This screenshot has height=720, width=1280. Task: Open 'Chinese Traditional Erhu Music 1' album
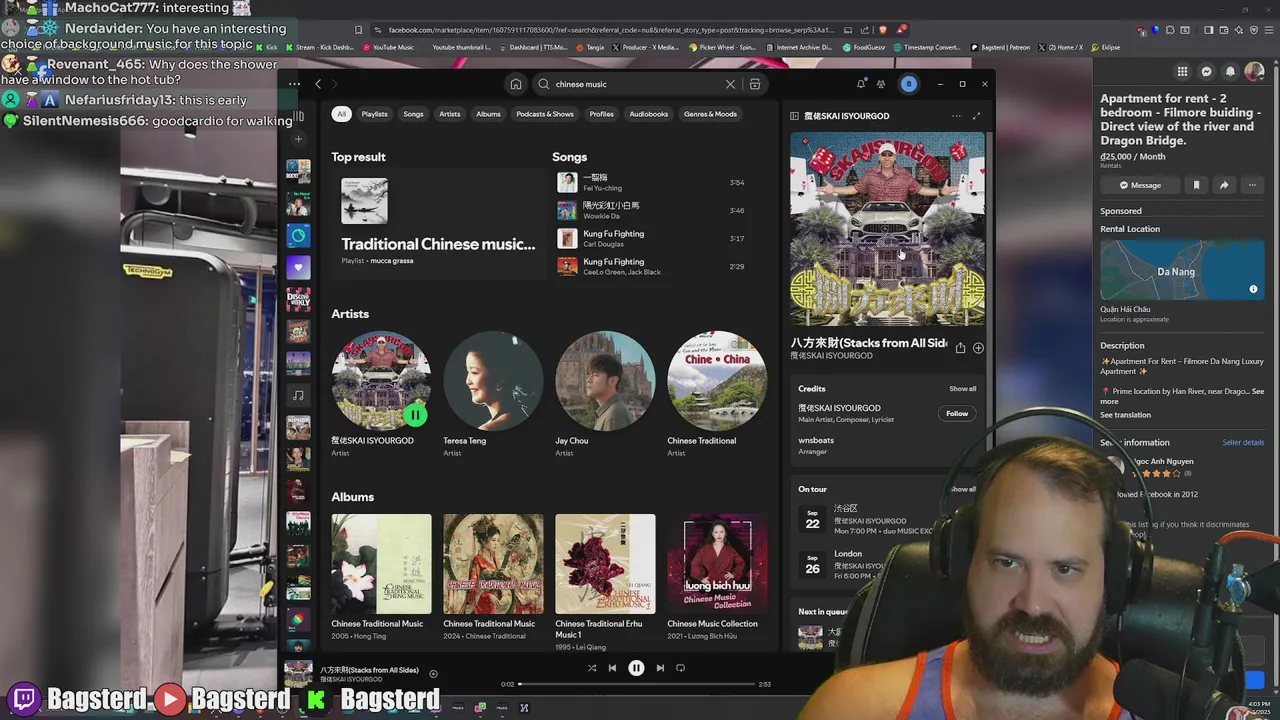[x=605, y=582]
